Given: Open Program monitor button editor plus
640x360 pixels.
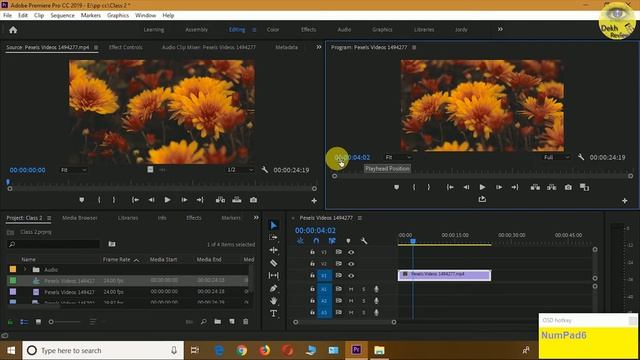Looking at the screenshot, I should click(624, 200).
